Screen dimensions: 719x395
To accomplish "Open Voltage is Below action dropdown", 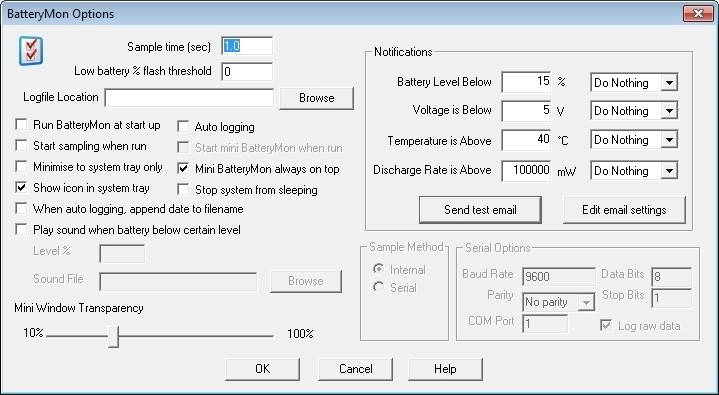I will [669, 111].
